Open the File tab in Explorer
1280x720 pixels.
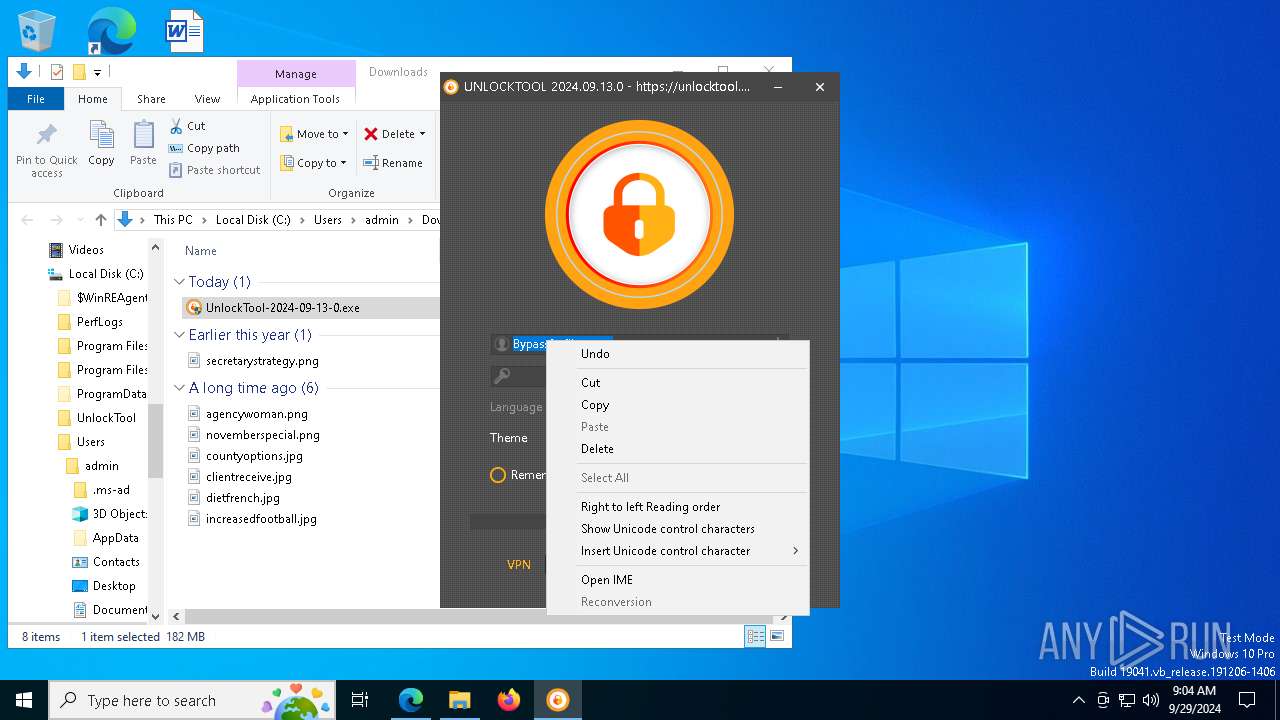(36, 99)
